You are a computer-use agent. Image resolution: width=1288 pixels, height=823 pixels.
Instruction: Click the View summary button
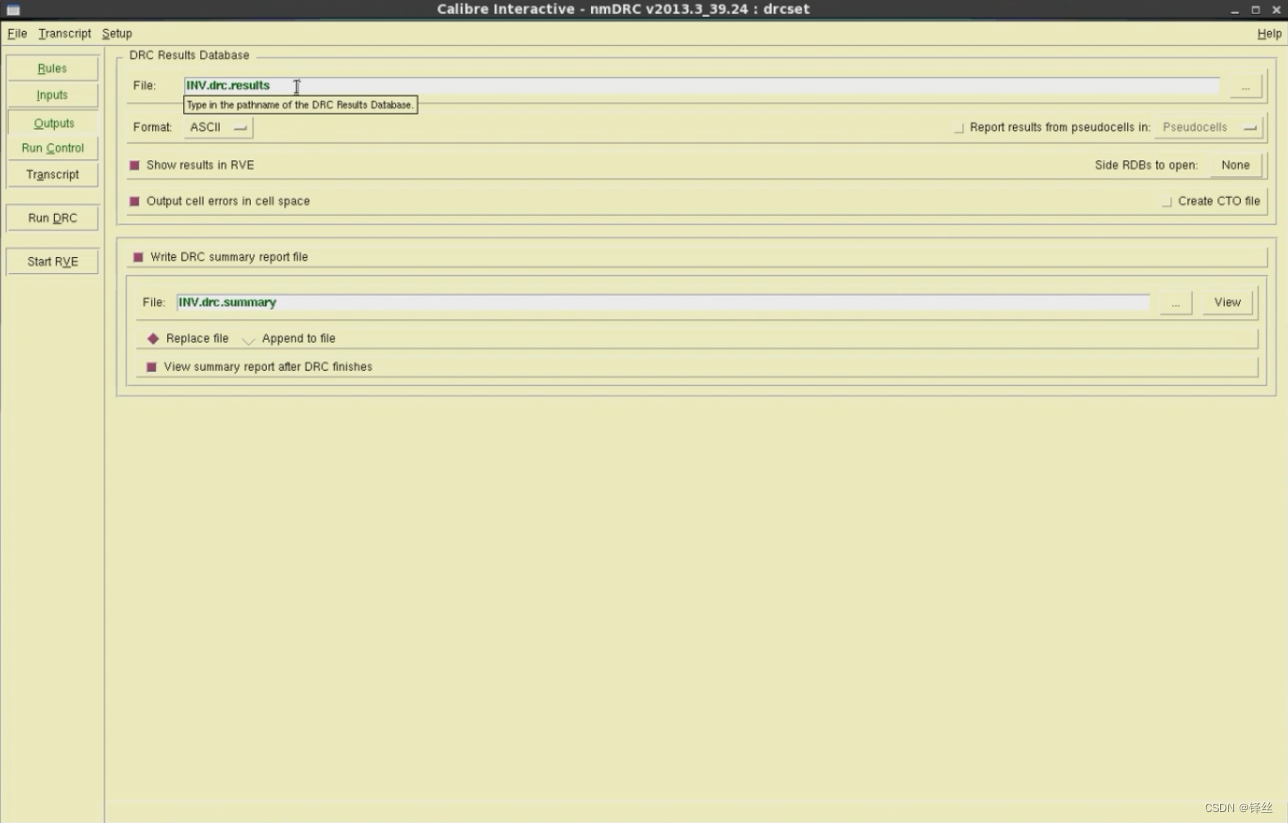1227,302
